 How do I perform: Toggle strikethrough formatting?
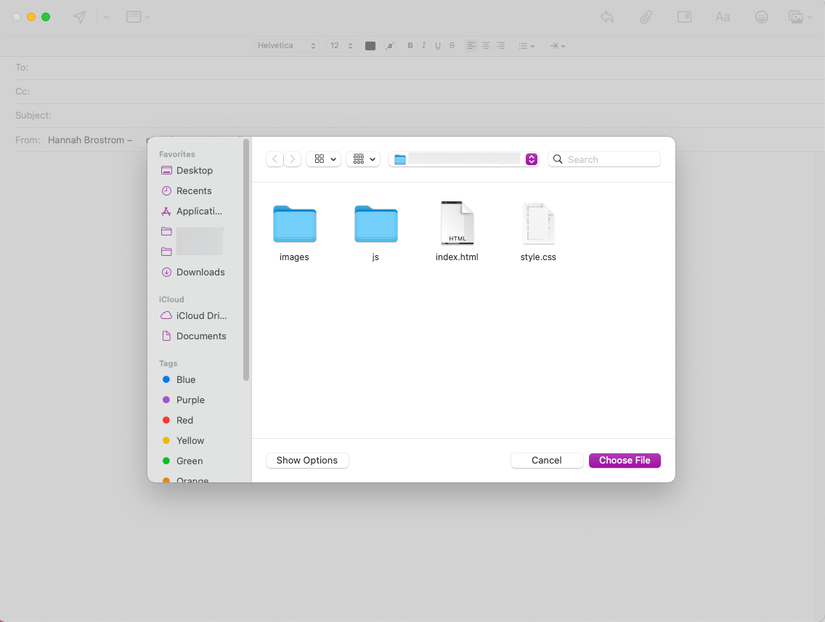point(451,45)
